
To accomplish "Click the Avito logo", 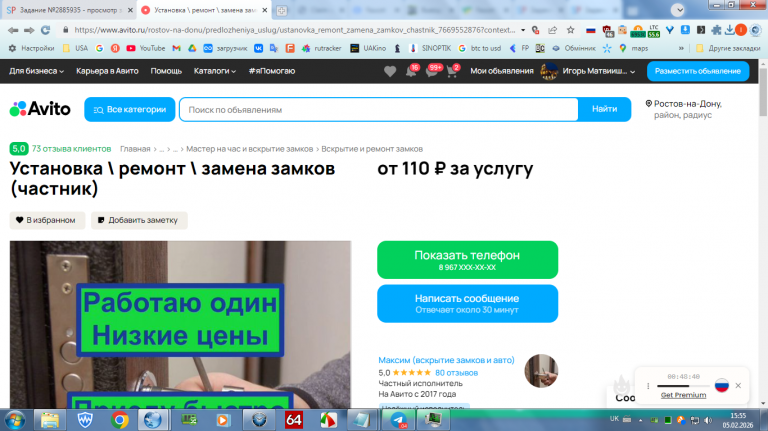I will (40, 109).
